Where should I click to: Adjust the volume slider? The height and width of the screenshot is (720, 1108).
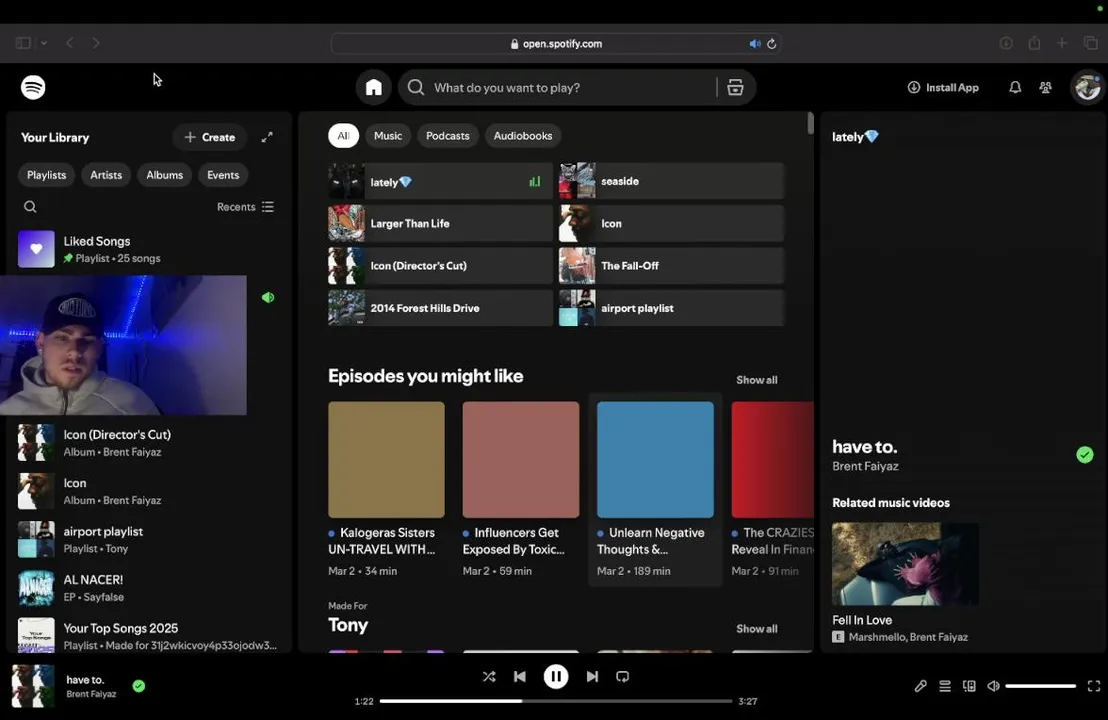click(1040, 686)
